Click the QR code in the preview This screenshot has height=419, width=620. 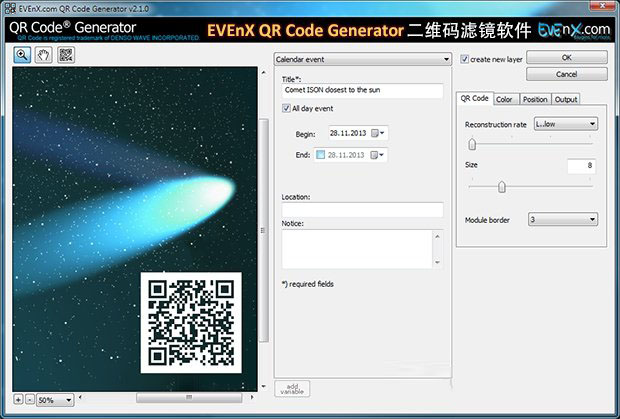click(x=191, y=323)
